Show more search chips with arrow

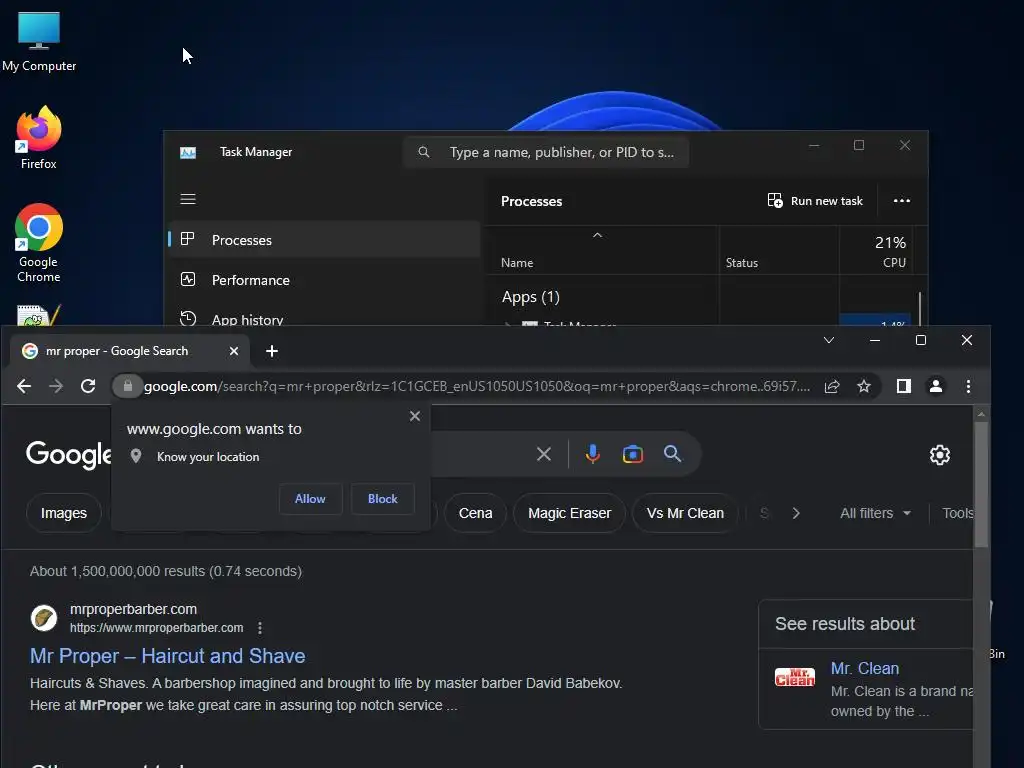point(795,513)
